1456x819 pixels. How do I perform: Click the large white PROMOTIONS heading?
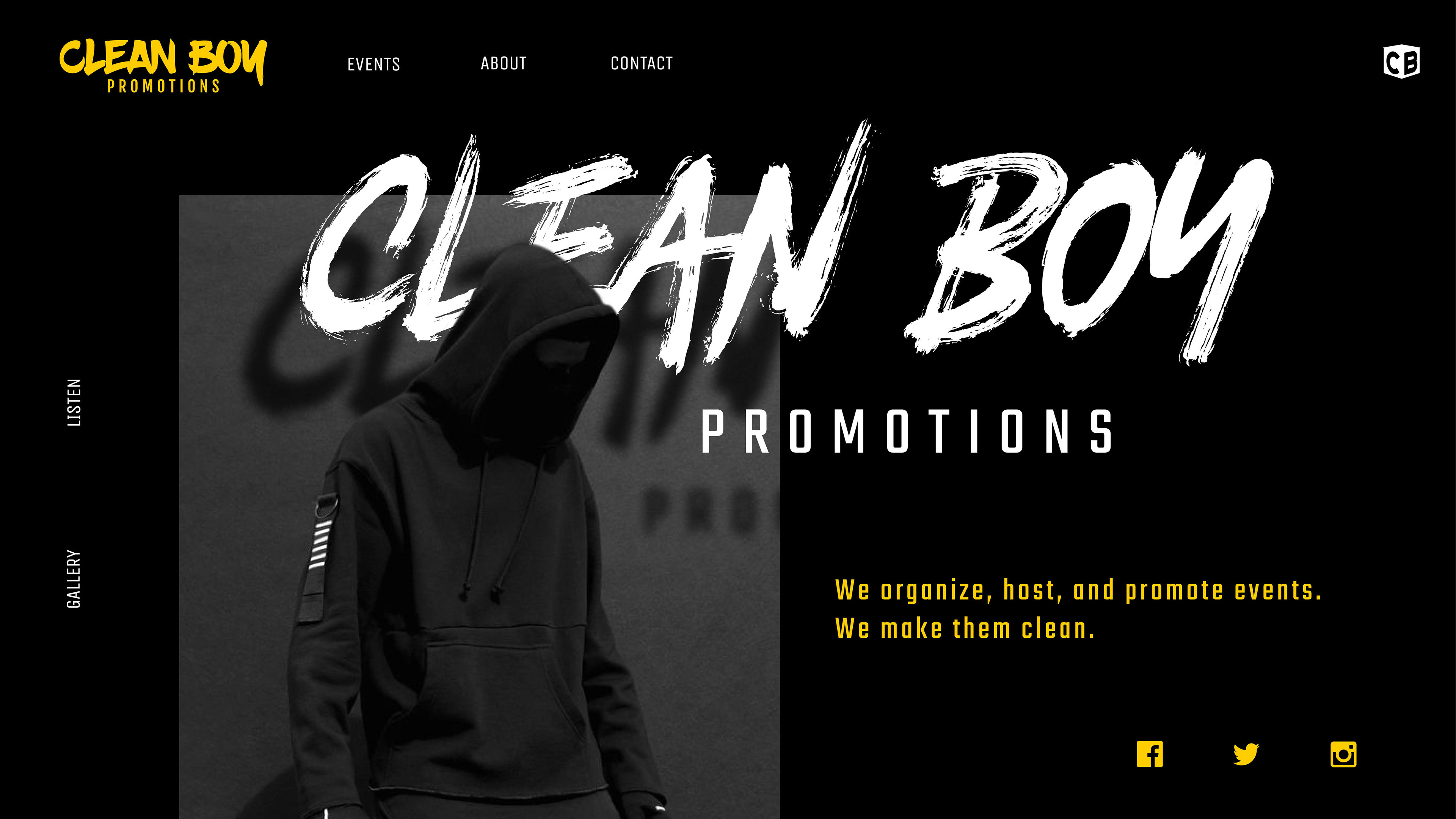coord(908,432)
